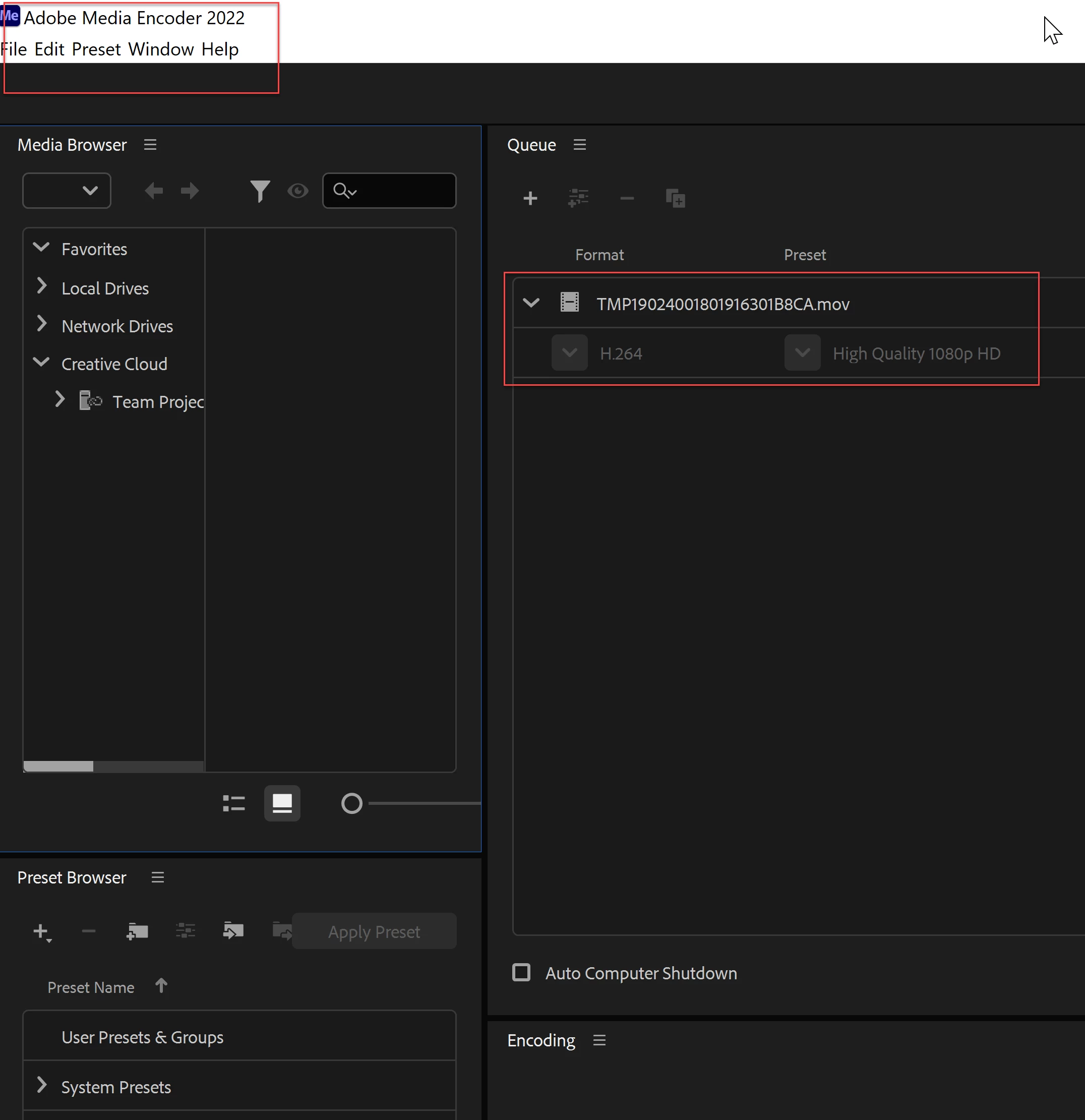1085x1120 pixels.
Task: Switch Media Browser to list view
Action: (x=233, y=803)
